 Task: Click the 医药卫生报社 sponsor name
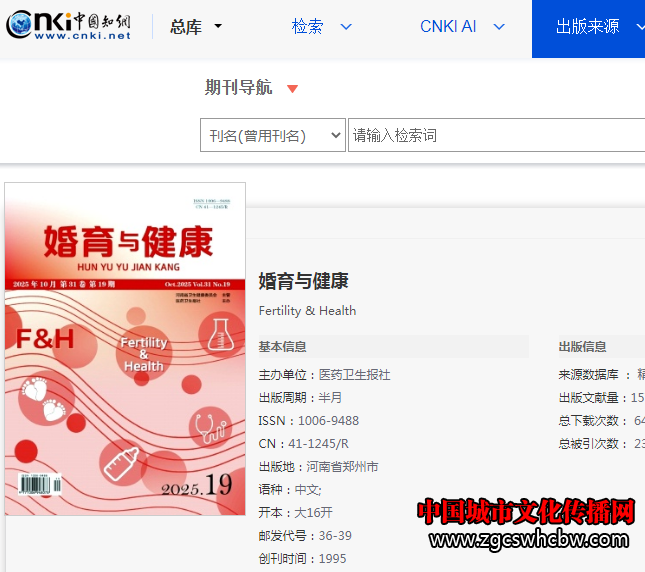point(354,375)
